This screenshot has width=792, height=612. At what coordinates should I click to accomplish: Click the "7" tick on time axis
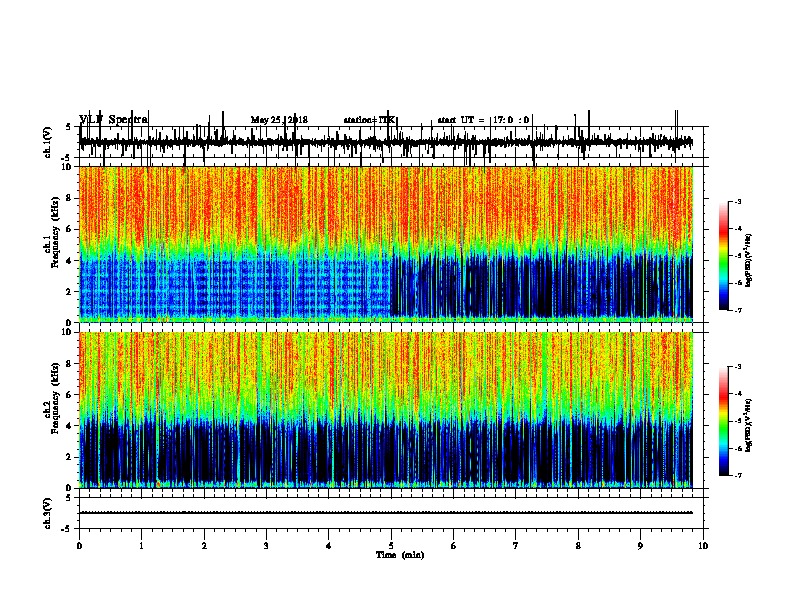516,546
